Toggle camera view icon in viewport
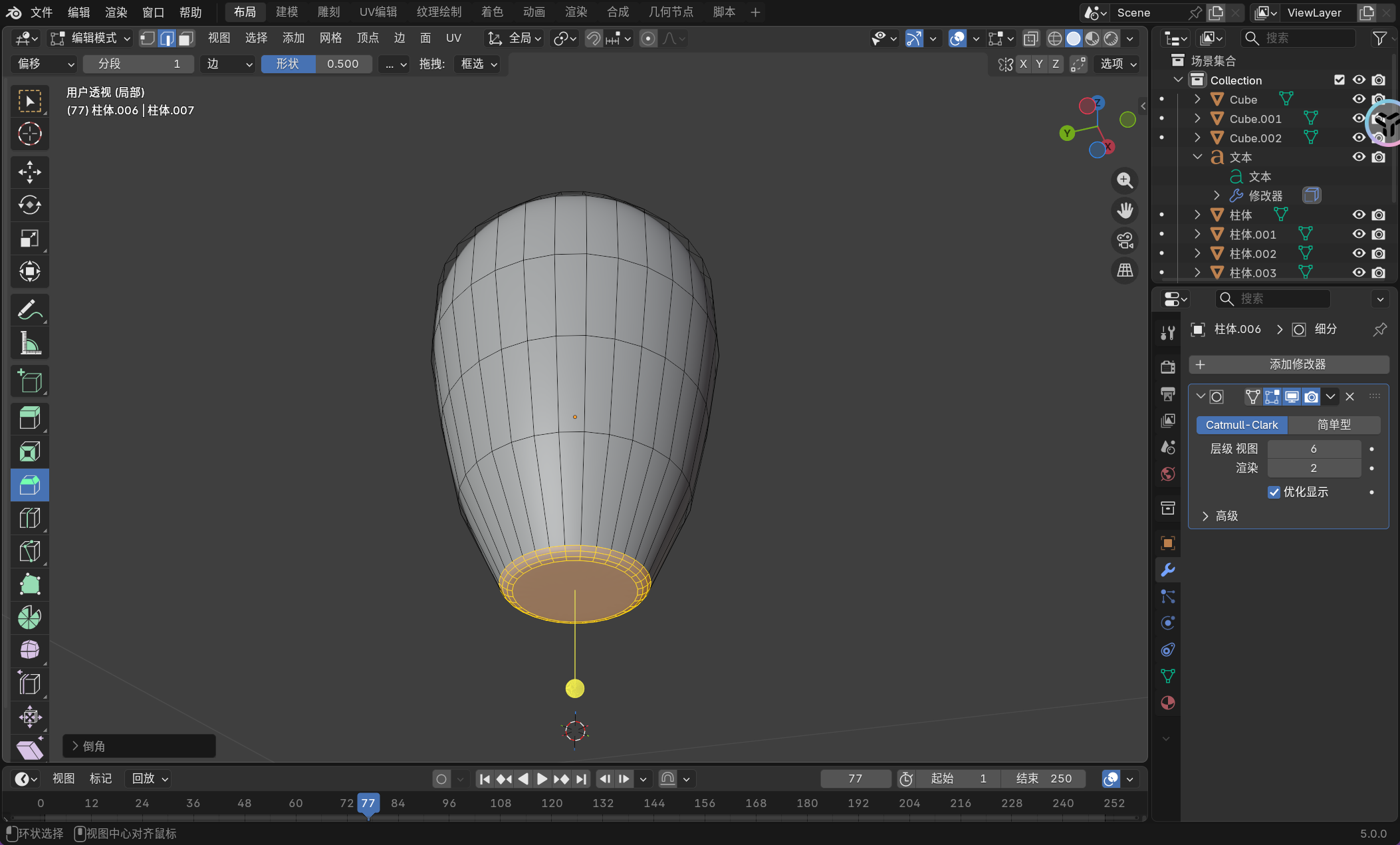This screenshot has height=845, width=1400. pos(1125,241)
